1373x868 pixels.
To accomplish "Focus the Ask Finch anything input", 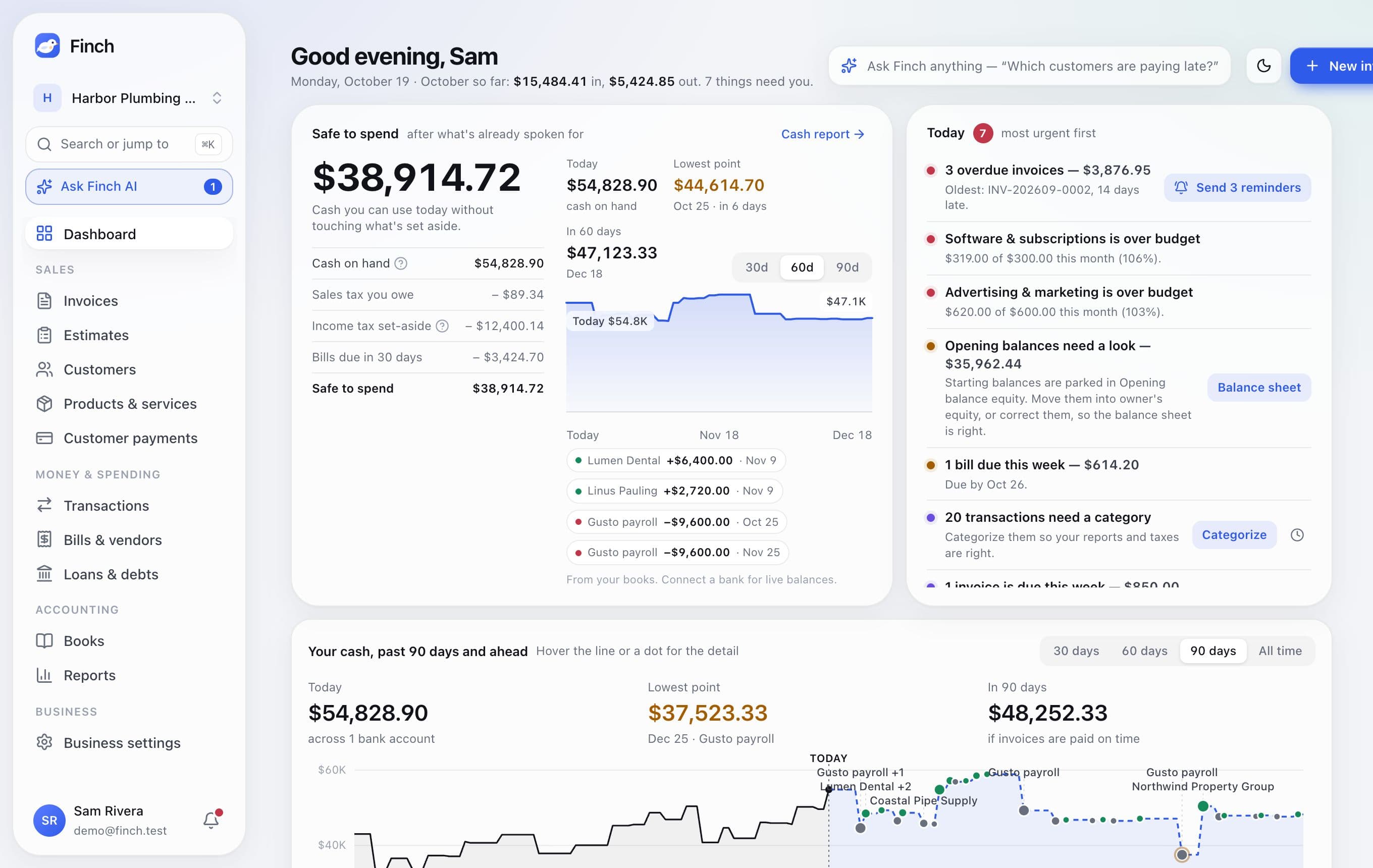I will pos(1029,66).
